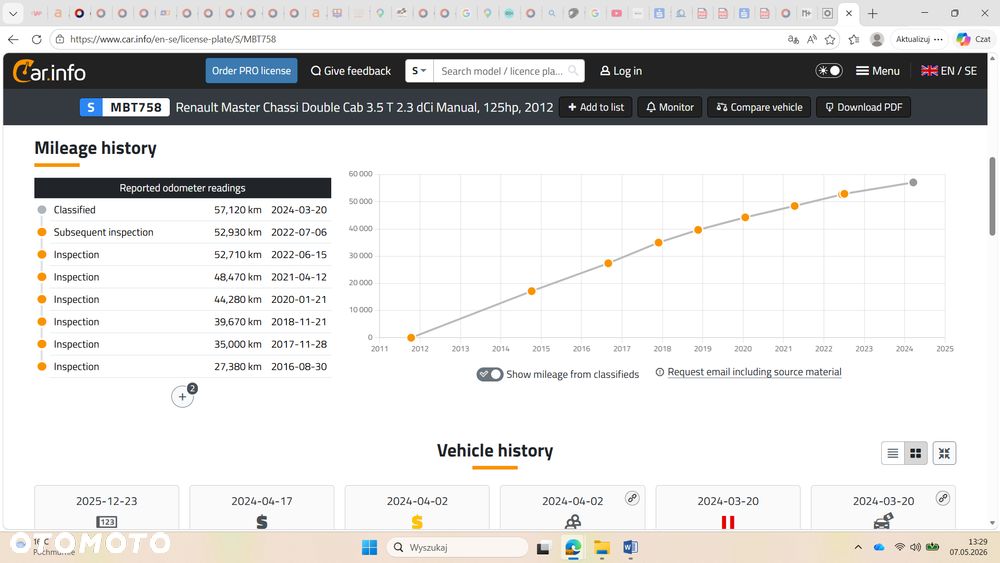Viewport: 1000px width, 563px height.
Task: Open the 2025-12-23 history card
Action: [x=107, y=508]
